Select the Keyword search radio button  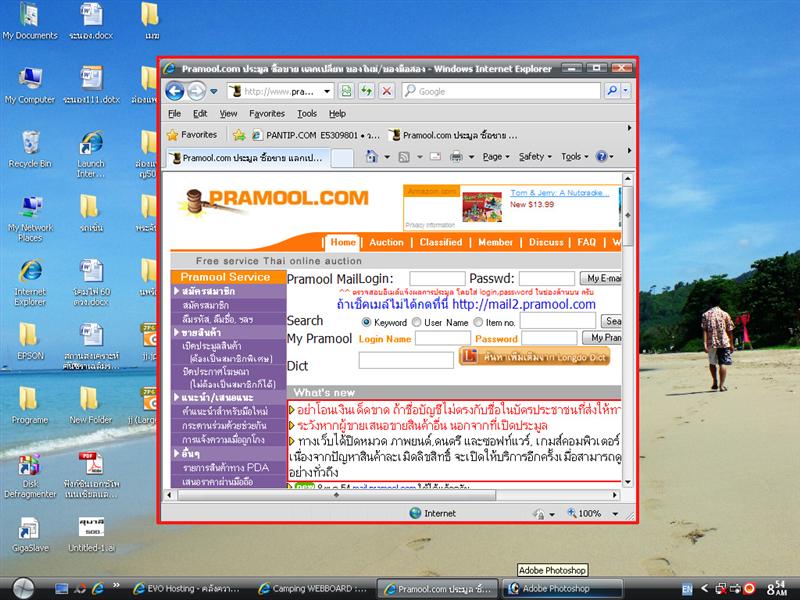click(x=366, y=322)
